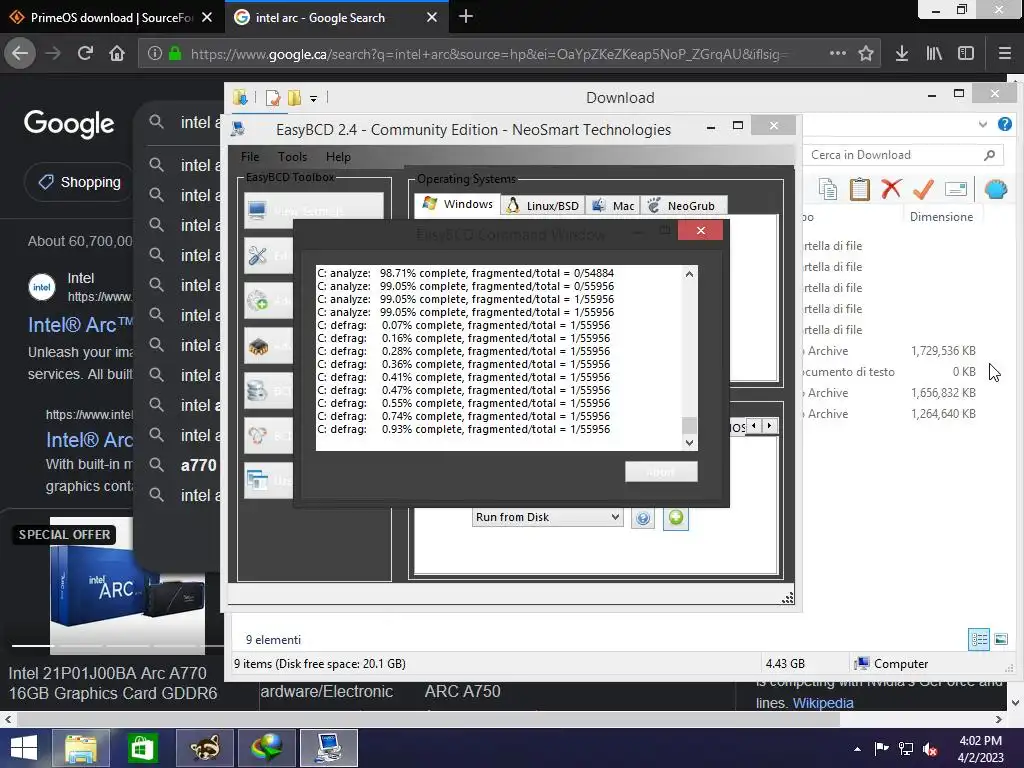Open Windows Start button
Screen dimensions: 1024x768
click(x=24, y=748)
